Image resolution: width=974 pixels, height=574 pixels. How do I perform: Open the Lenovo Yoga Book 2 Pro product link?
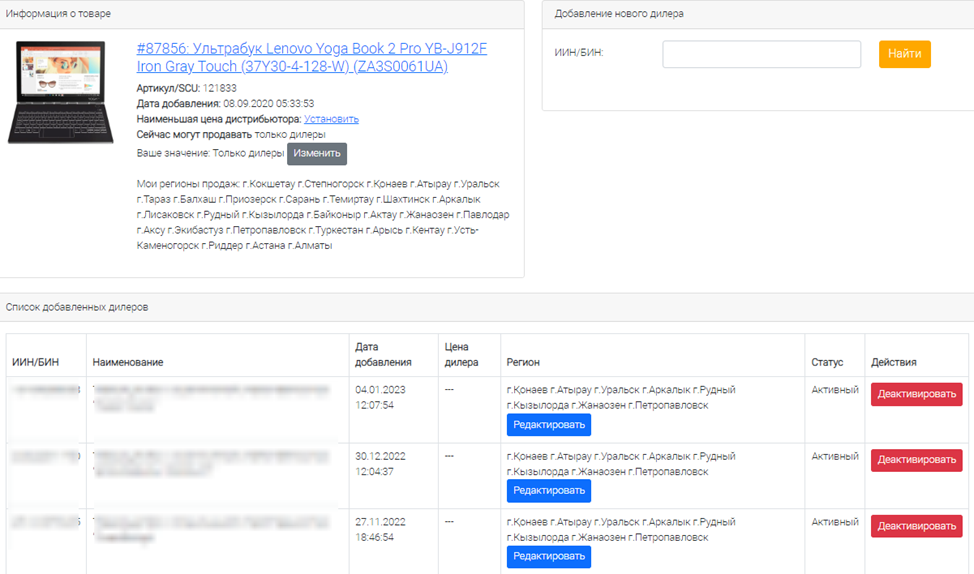coord(311,57)
